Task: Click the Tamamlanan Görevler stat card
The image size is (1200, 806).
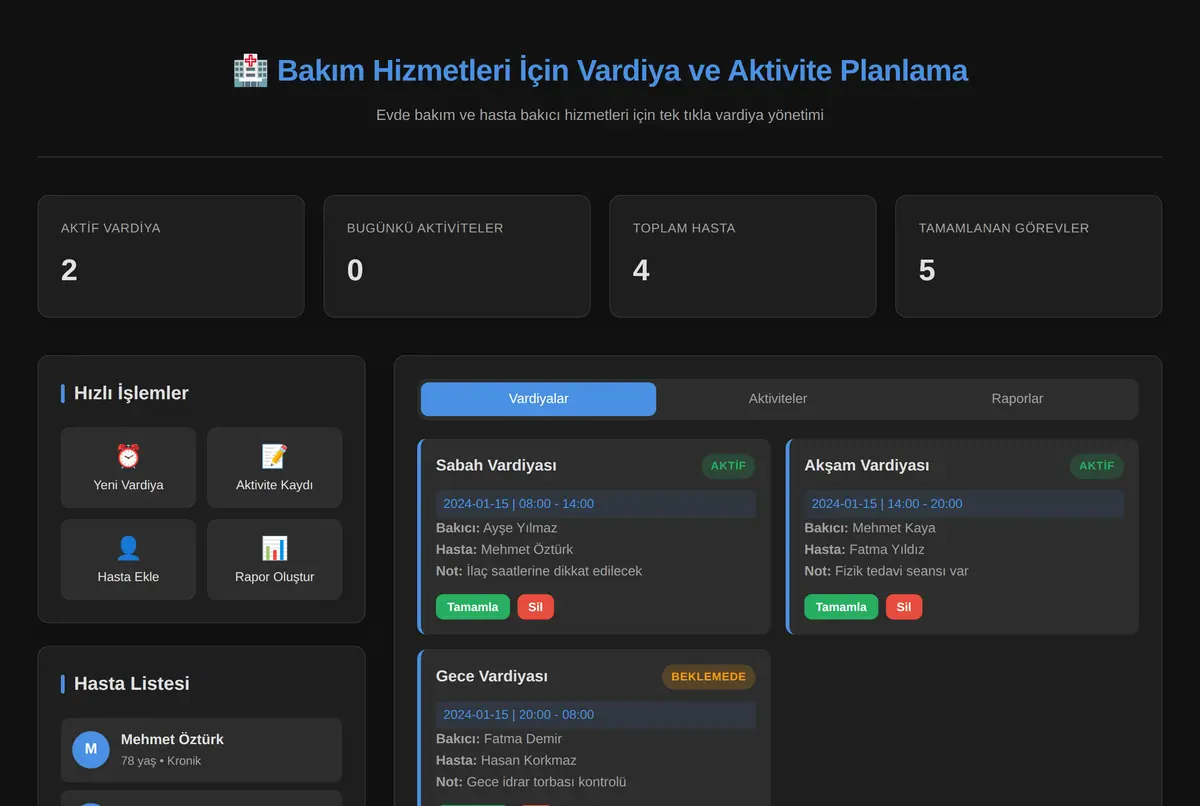Action: click(1029, 256)
